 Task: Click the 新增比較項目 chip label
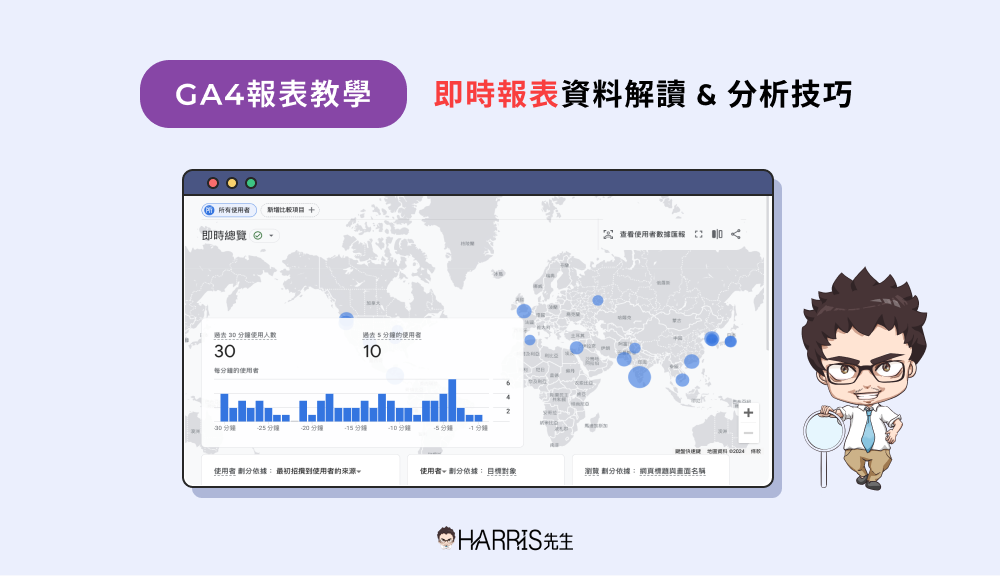(286, 210)
